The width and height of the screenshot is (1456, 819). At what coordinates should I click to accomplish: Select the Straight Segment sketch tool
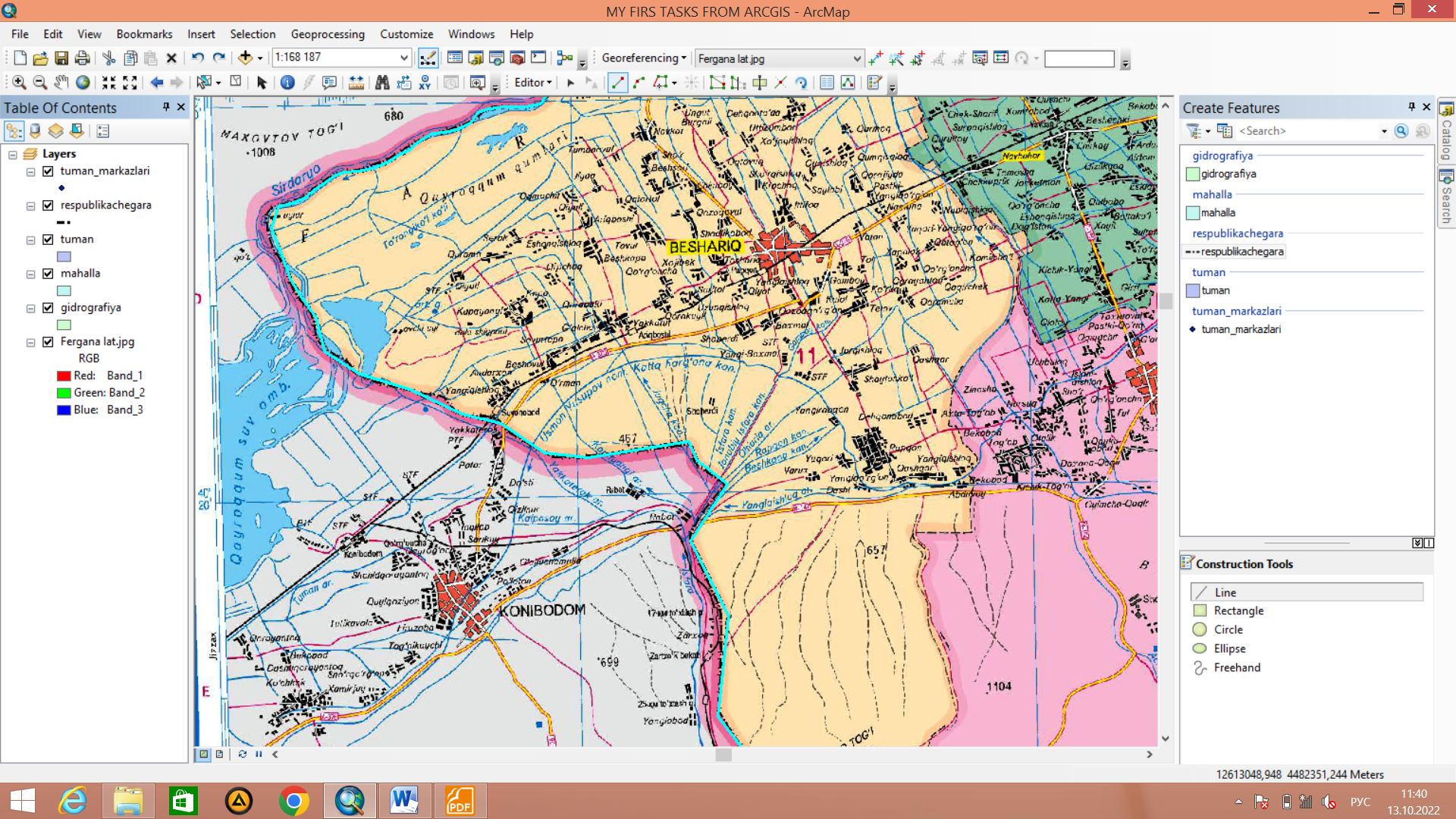(618, 83)
